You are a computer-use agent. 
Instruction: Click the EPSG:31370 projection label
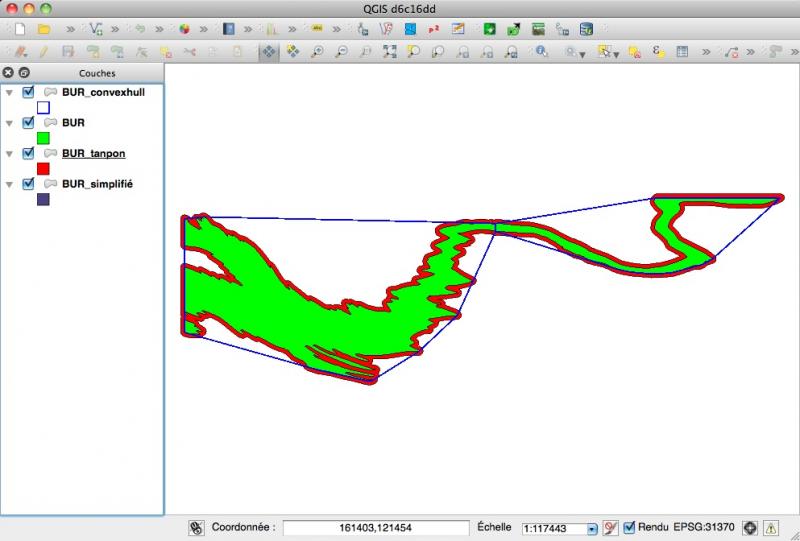[x=704, y=527]
